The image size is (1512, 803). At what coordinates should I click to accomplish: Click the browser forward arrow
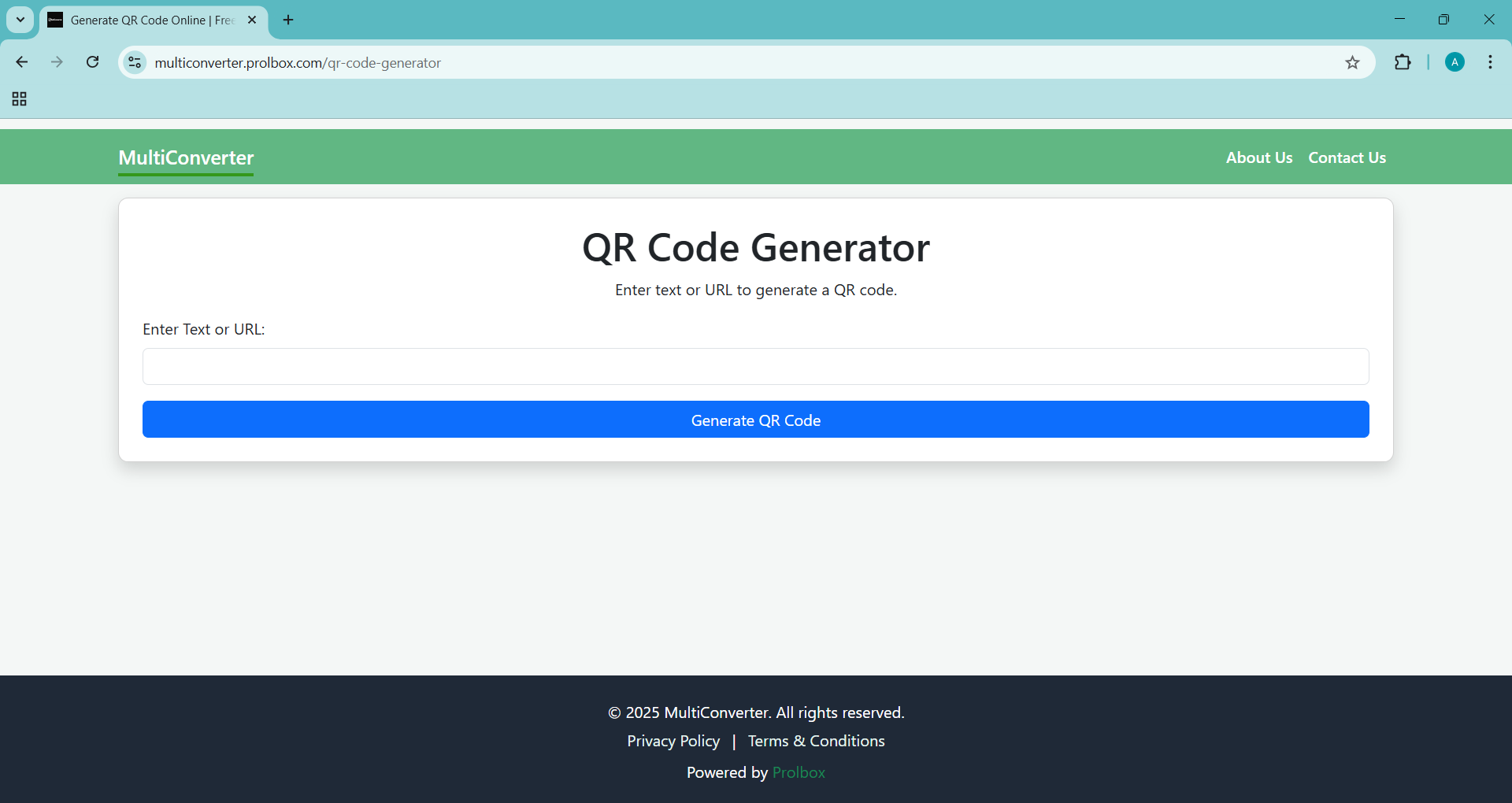pos(57,62)
